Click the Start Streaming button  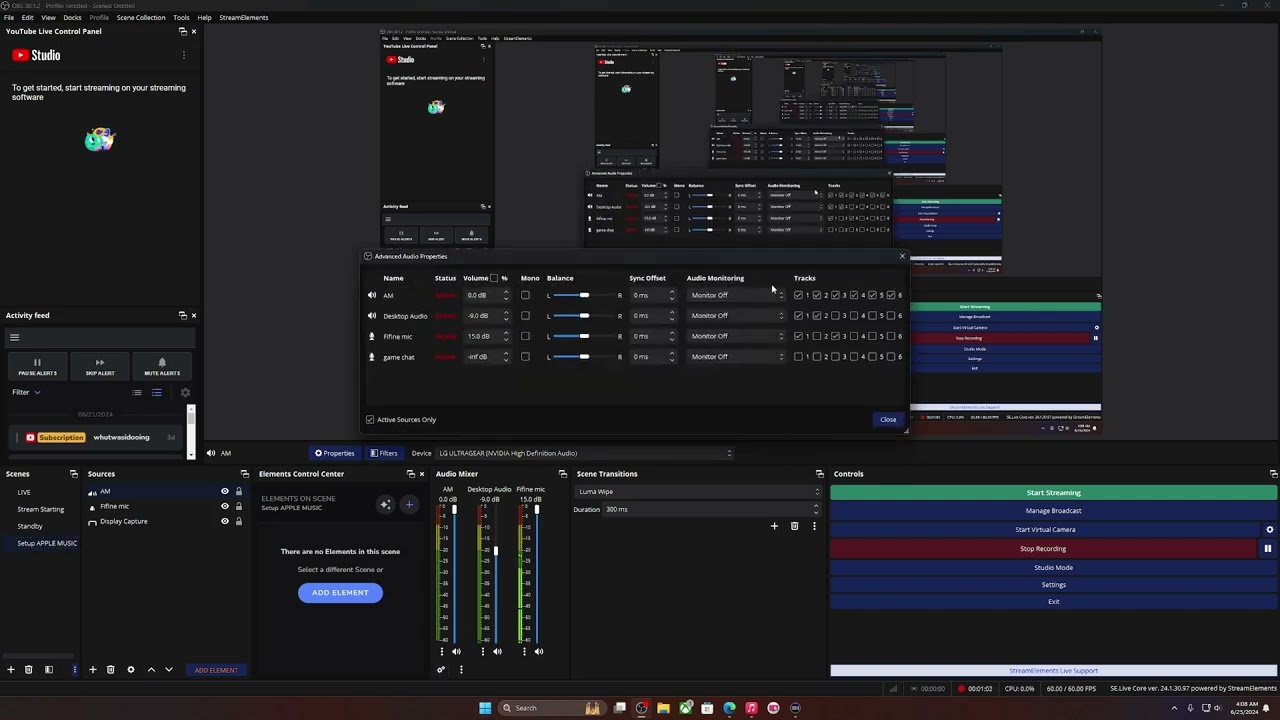click(x=1053, y=493)
